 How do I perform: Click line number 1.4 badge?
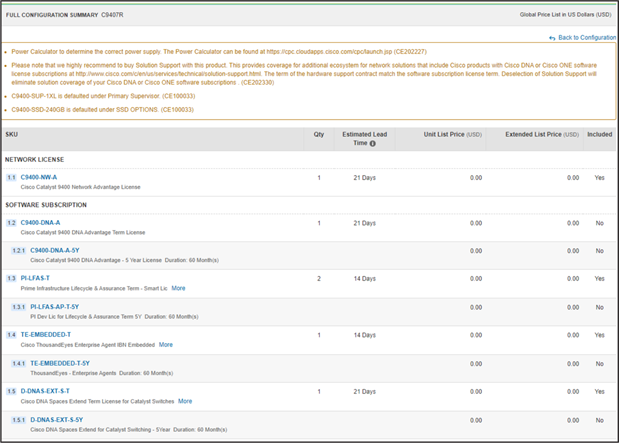pos(11,335)
